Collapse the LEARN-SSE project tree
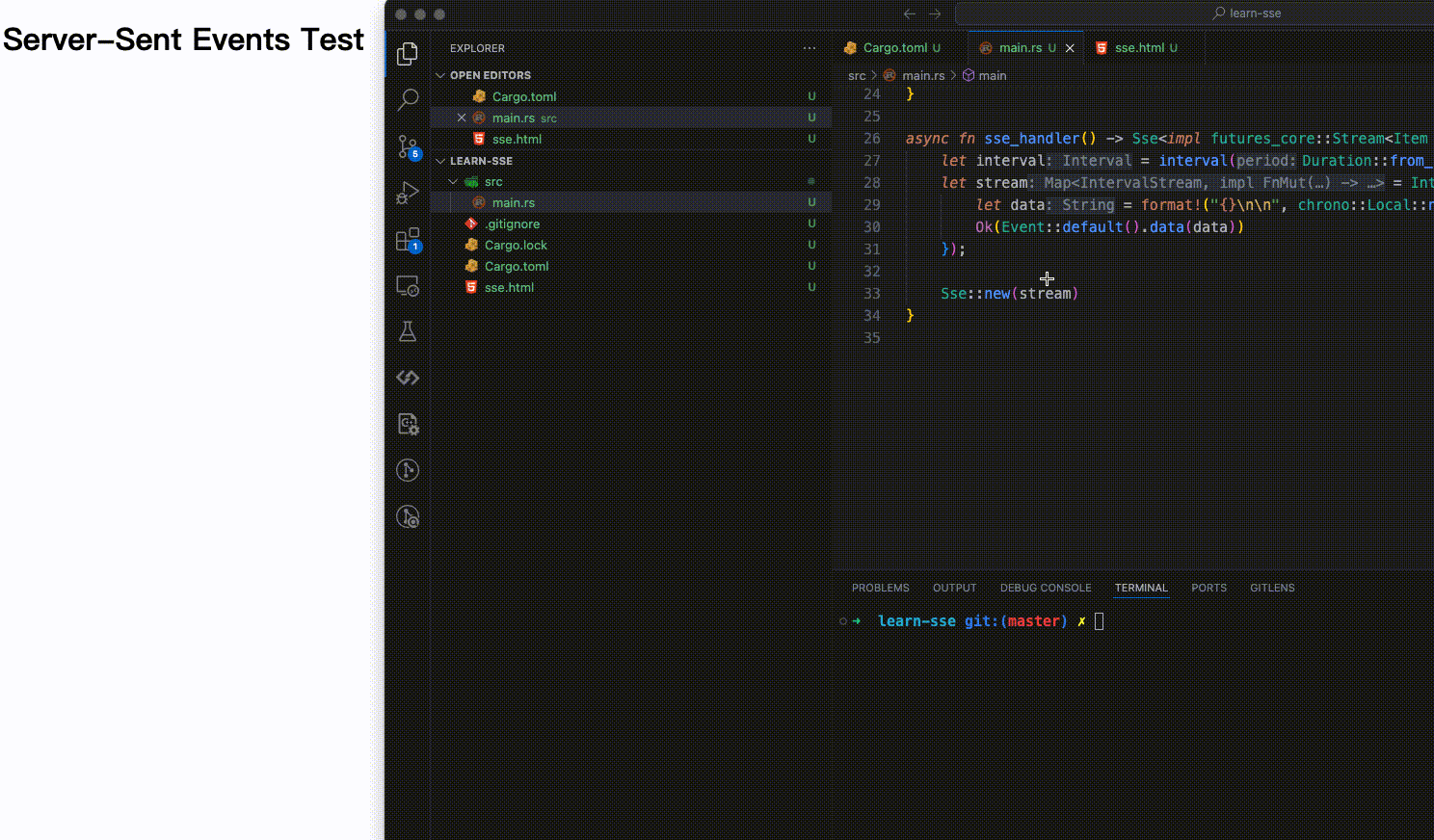This screenshot has width=1434, height=840. (x=439, y=161)
